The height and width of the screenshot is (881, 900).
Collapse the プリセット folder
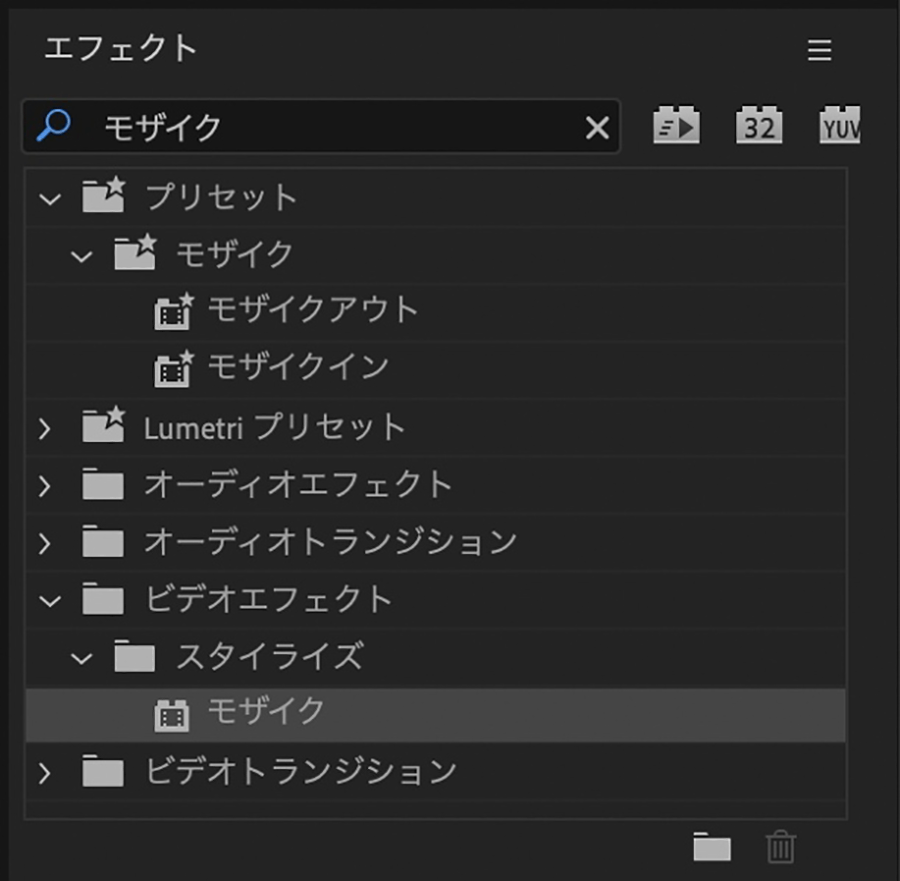49,198
